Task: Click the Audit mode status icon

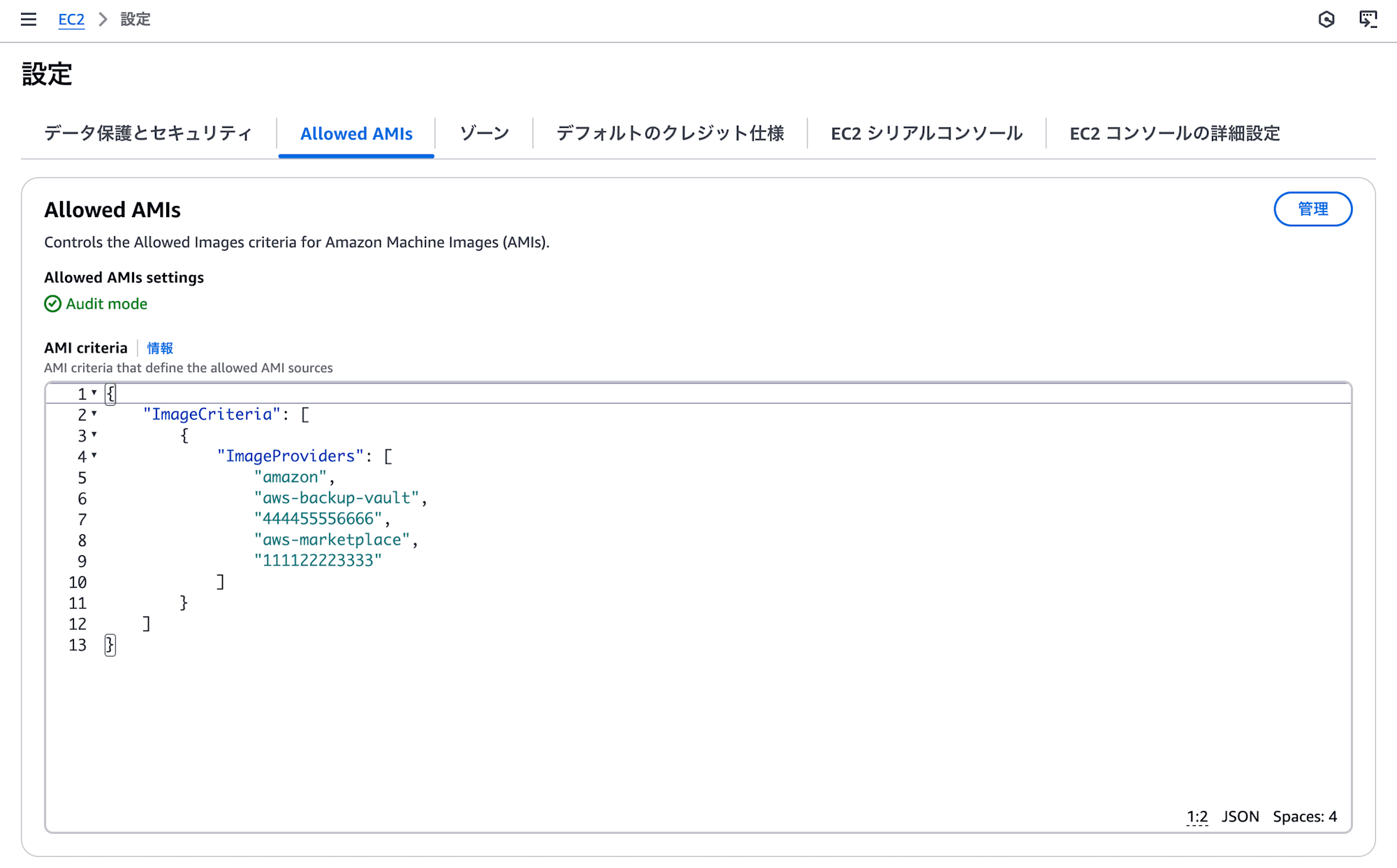Action: 52,304
